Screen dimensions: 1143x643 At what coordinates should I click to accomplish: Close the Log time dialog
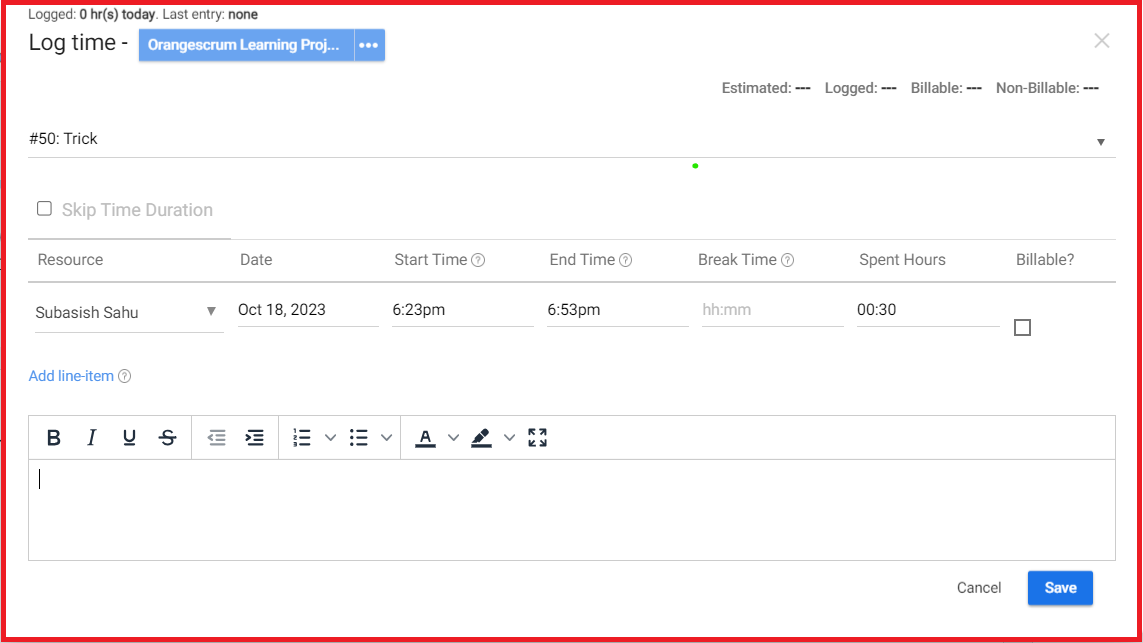(x=1101, y=41)
